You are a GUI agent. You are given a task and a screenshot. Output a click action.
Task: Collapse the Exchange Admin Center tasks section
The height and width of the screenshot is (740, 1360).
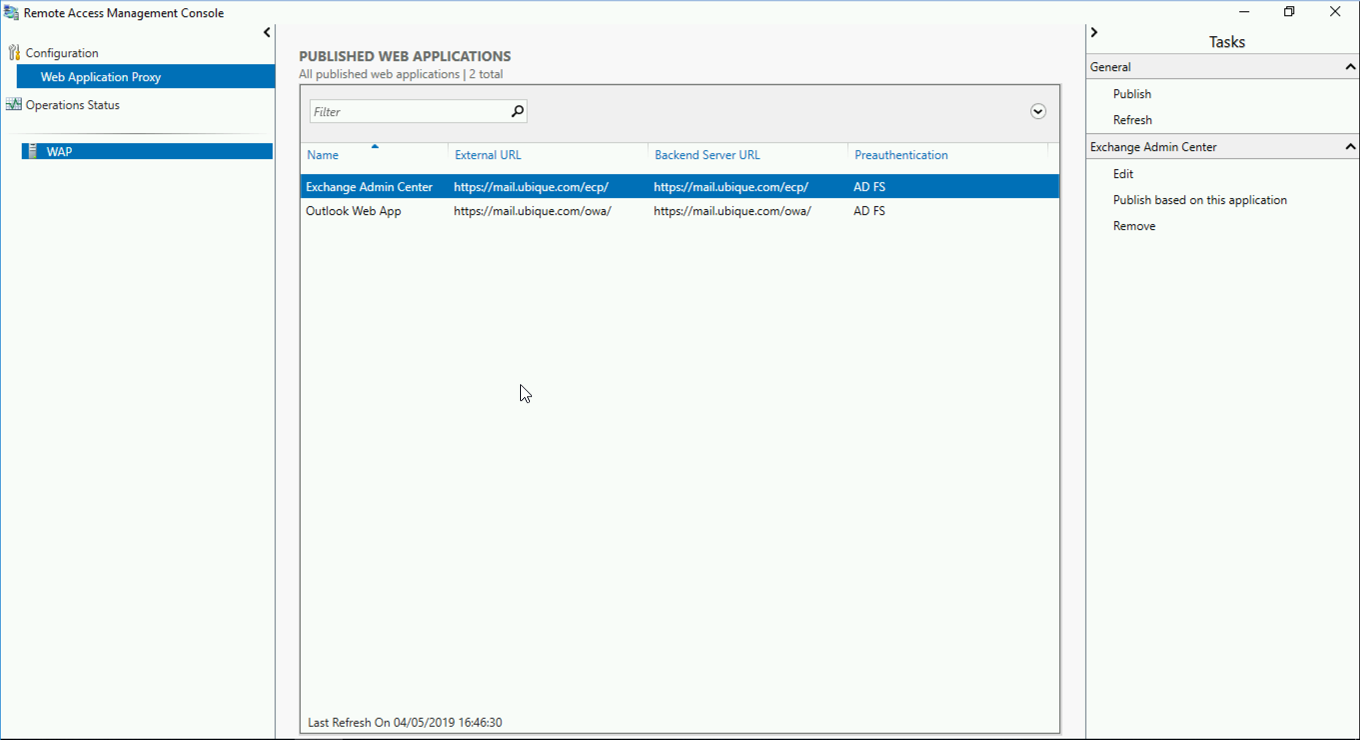pos(1350,147)
